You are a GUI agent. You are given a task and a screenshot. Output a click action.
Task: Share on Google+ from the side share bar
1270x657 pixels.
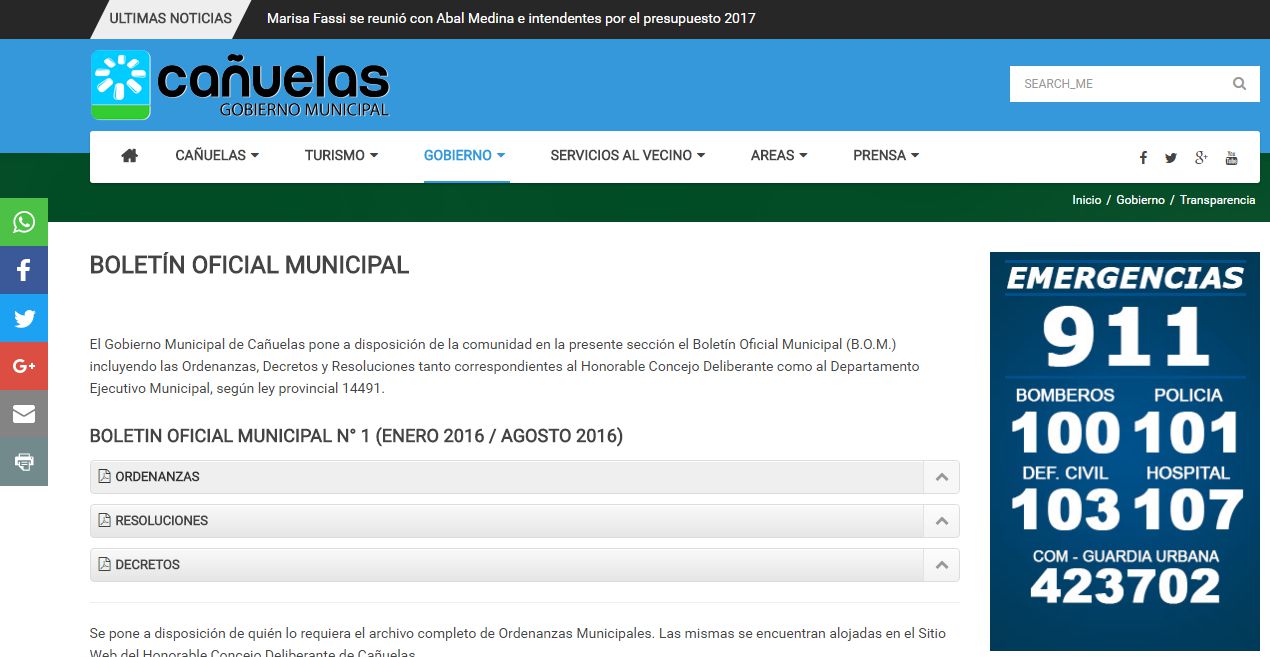pos(24,366)
